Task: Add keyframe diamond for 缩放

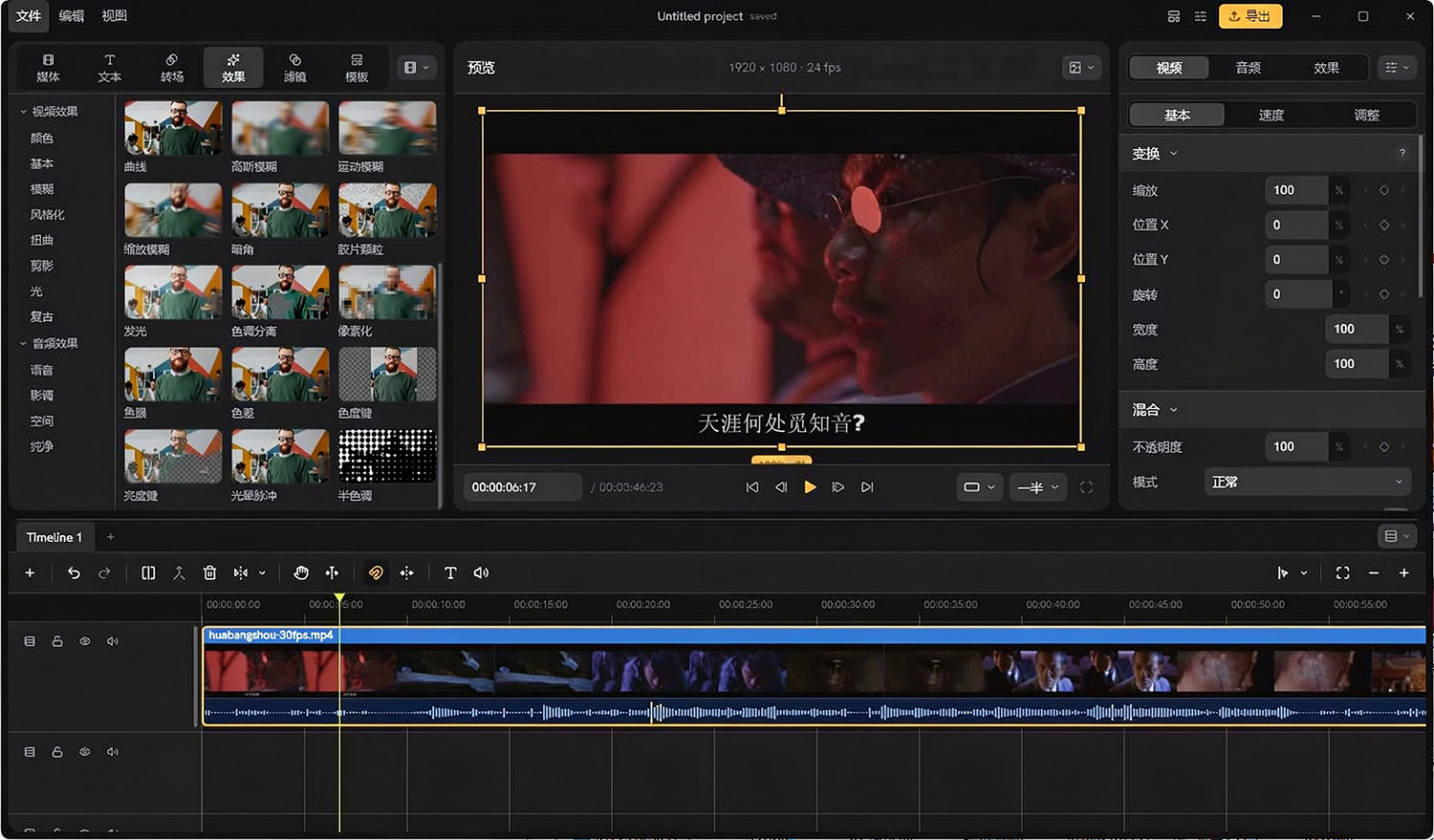Action: point(1383,190)
